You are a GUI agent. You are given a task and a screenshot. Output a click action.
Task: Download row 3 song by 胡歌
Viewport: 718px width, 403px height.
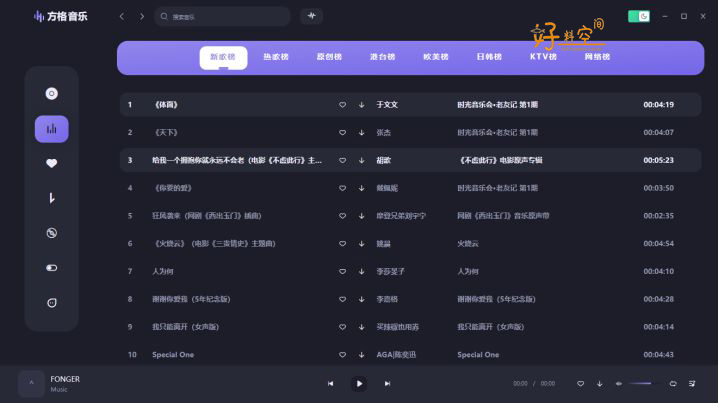(362, 160)
